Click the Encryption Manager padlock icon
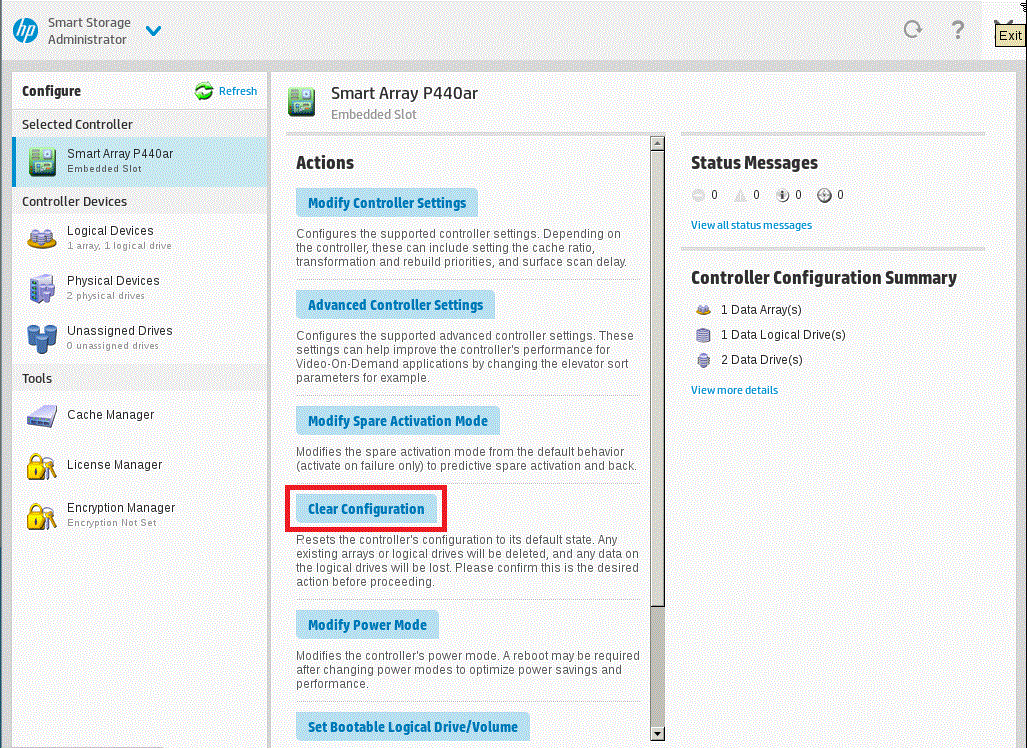 (41, 515)
